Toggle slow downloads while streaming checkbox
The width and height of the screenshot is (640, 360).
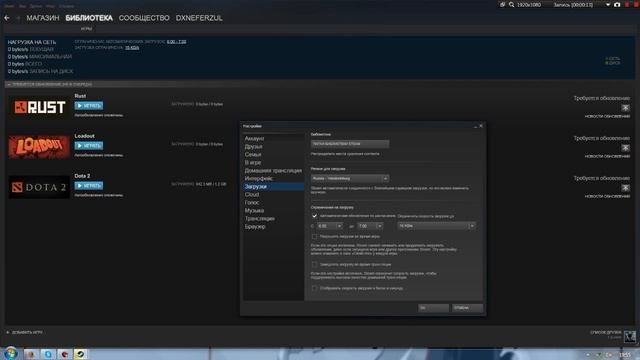pos(314,264)
